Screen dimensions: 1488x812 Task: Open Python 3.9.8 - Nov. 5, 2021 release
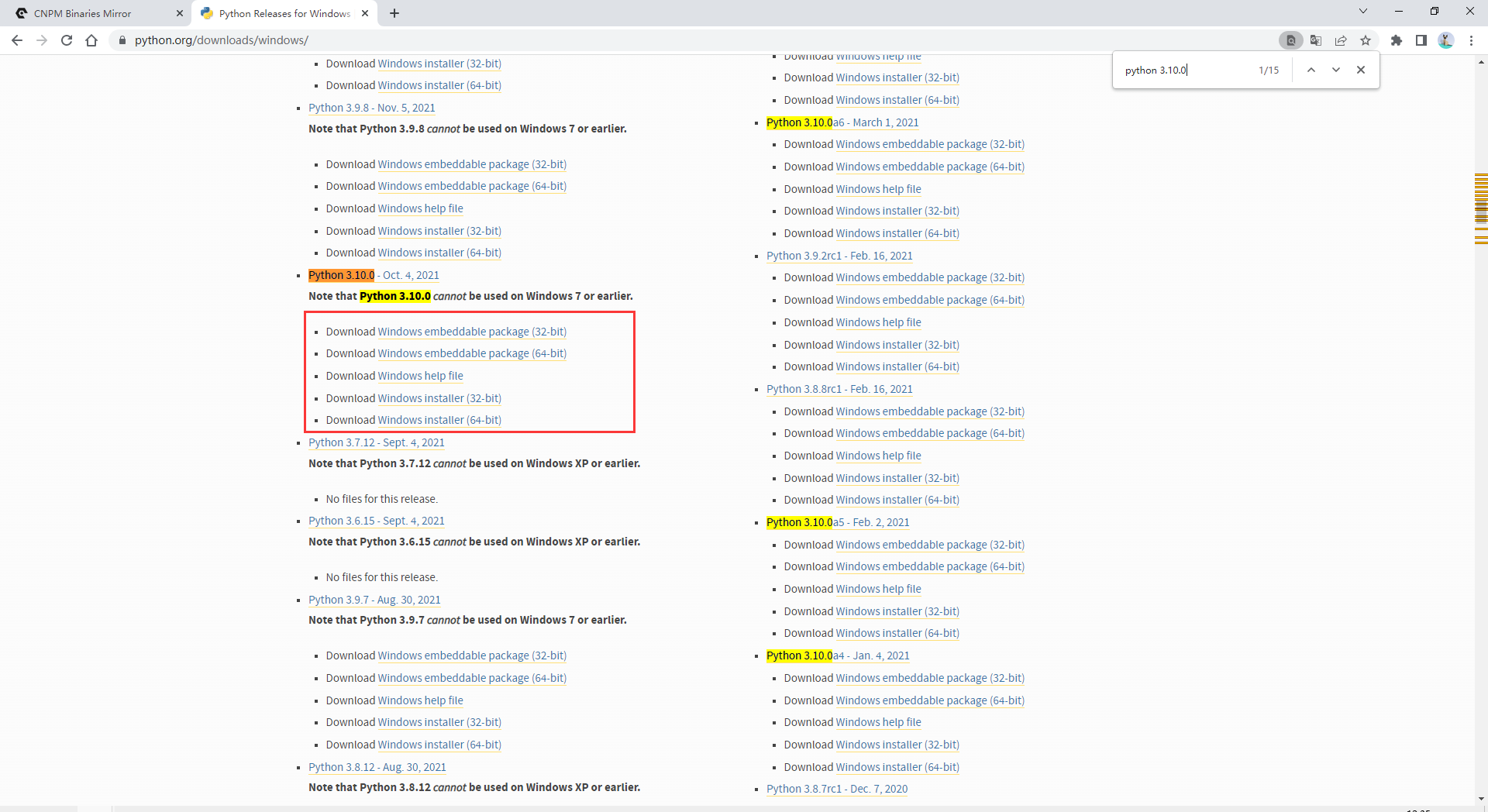[371, 108]
